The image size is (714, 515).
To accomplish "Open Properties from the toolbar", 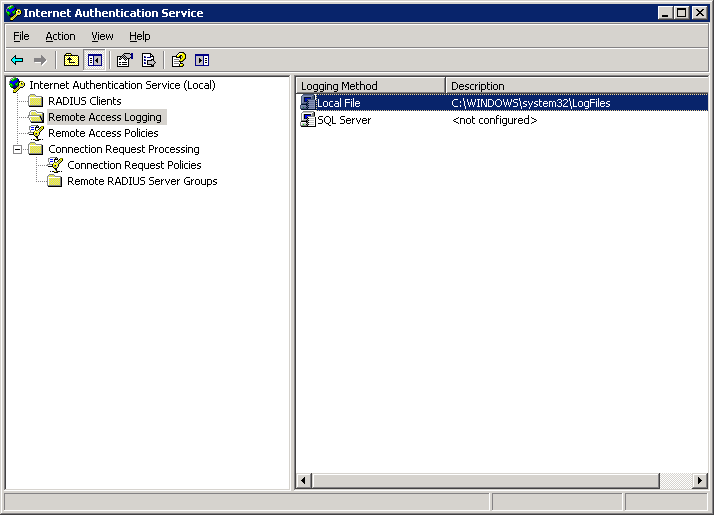I will 124,60.
